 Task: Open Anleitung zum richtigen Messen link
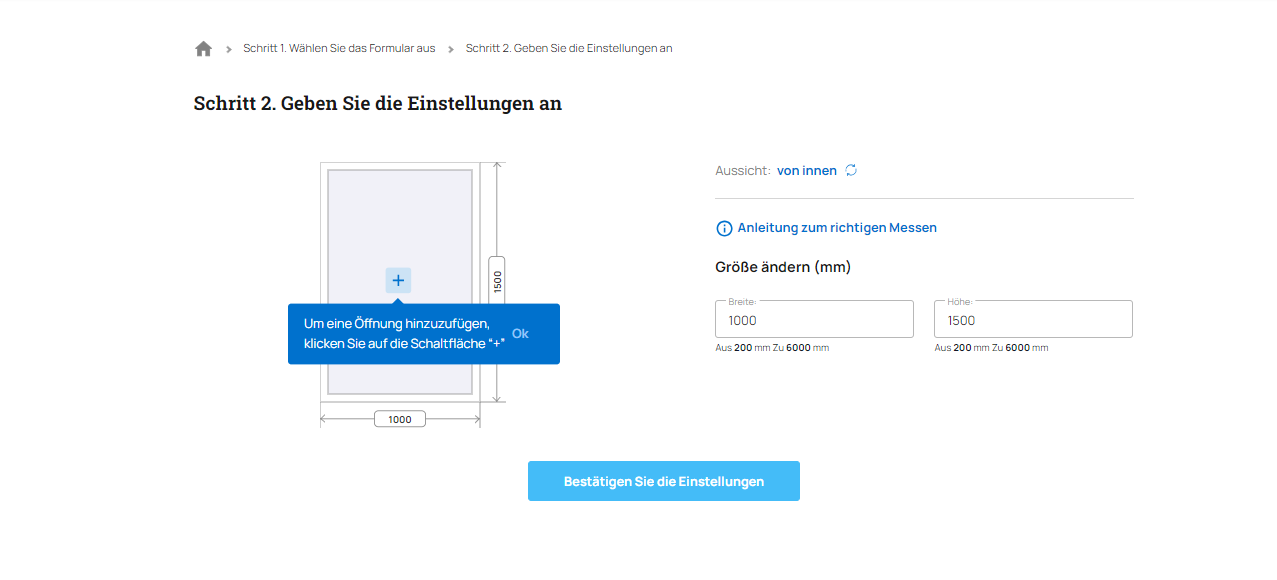tap(837, 228)
